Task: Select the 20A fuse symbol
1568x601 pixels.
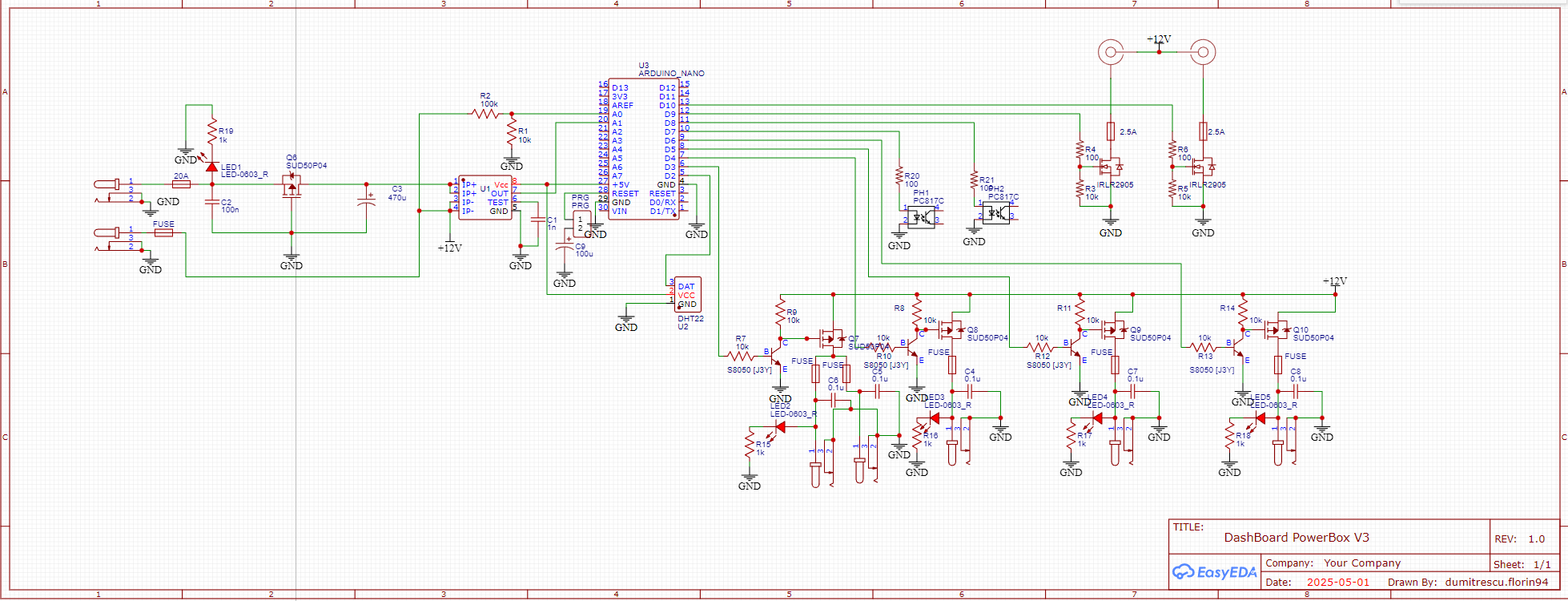Action: [181, 184]
